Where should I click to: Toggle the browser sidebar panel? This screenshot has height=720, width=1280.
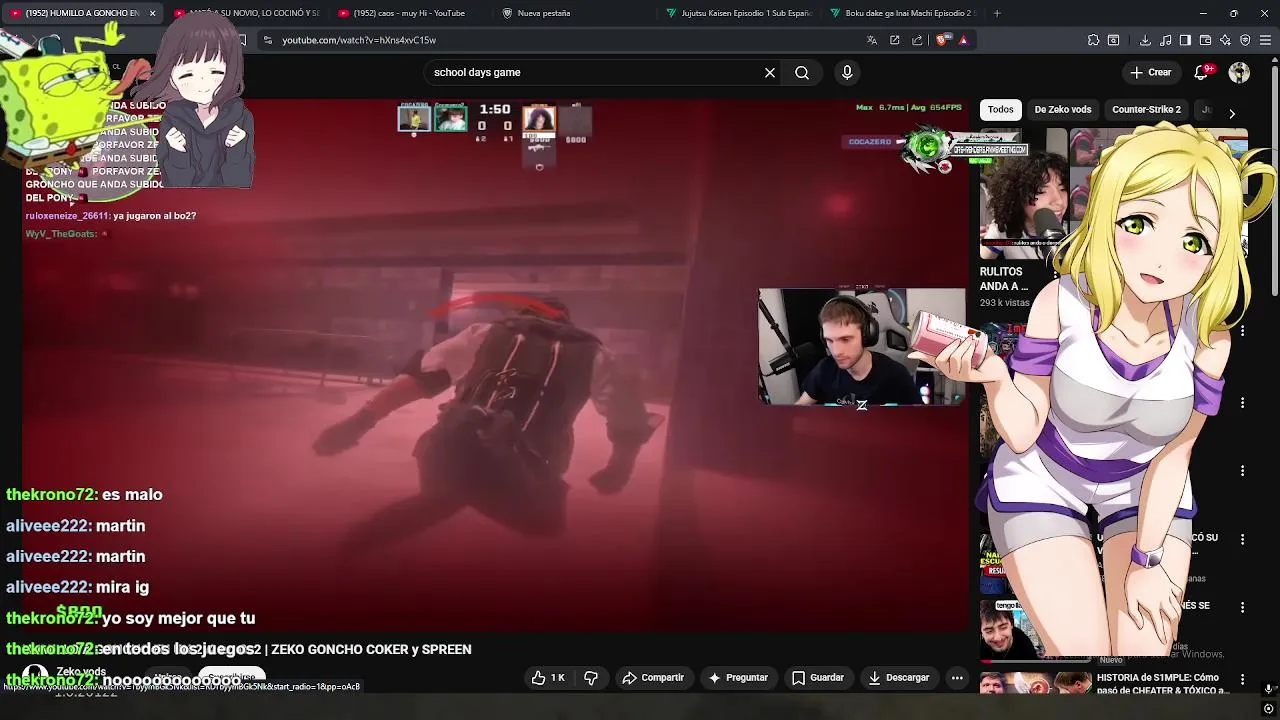tap(1185, 40)
